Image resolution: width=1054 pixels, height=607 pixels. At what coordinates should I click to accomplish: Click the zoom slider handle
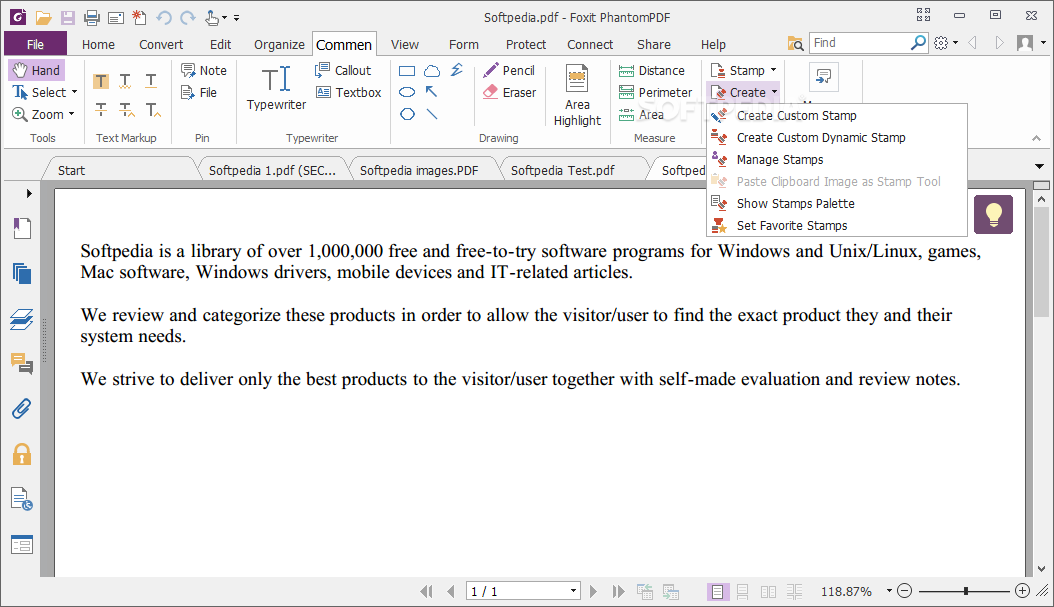point(966,591)
